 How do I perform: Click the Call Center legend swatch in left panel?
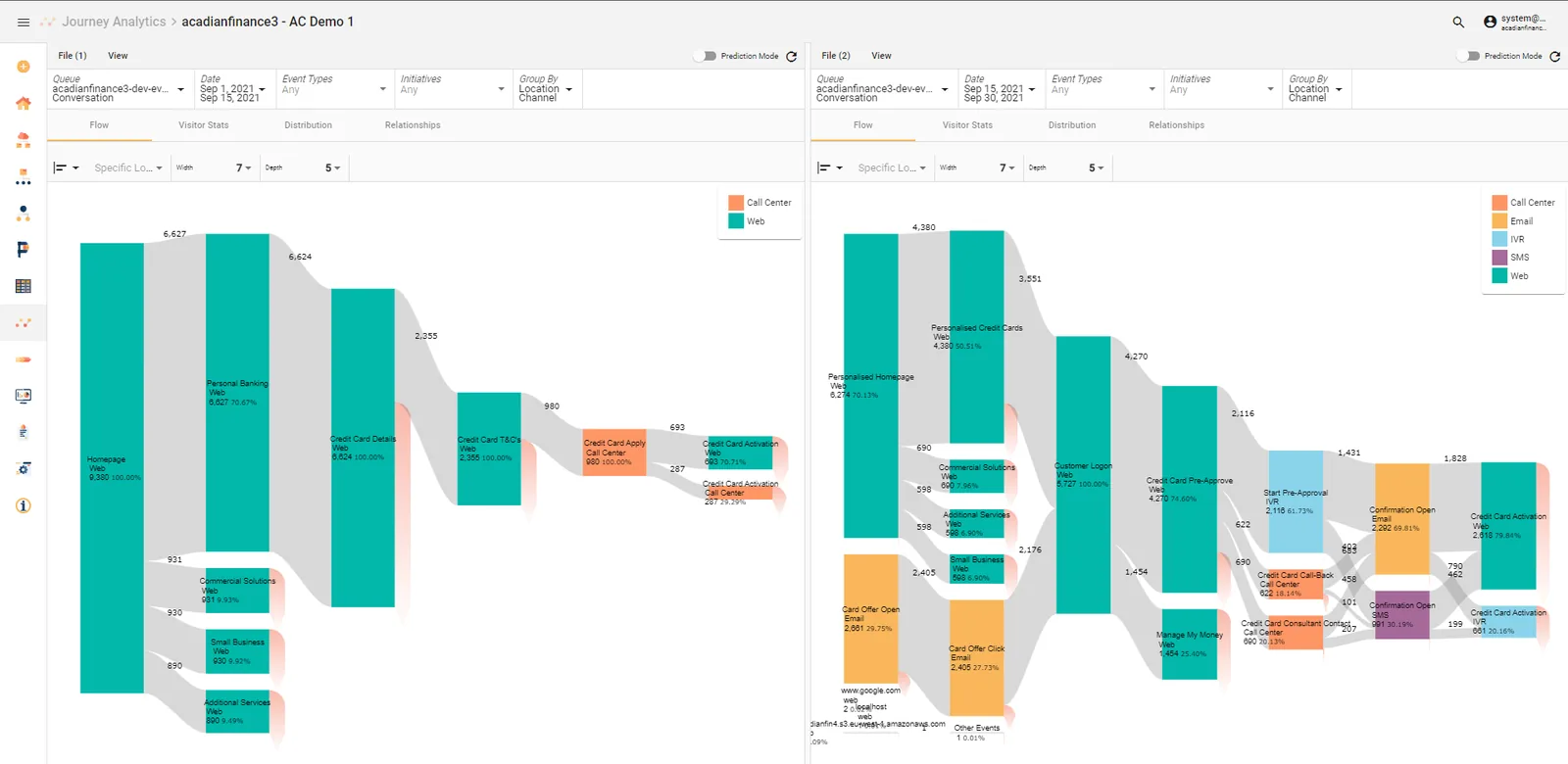coord(736,203)
